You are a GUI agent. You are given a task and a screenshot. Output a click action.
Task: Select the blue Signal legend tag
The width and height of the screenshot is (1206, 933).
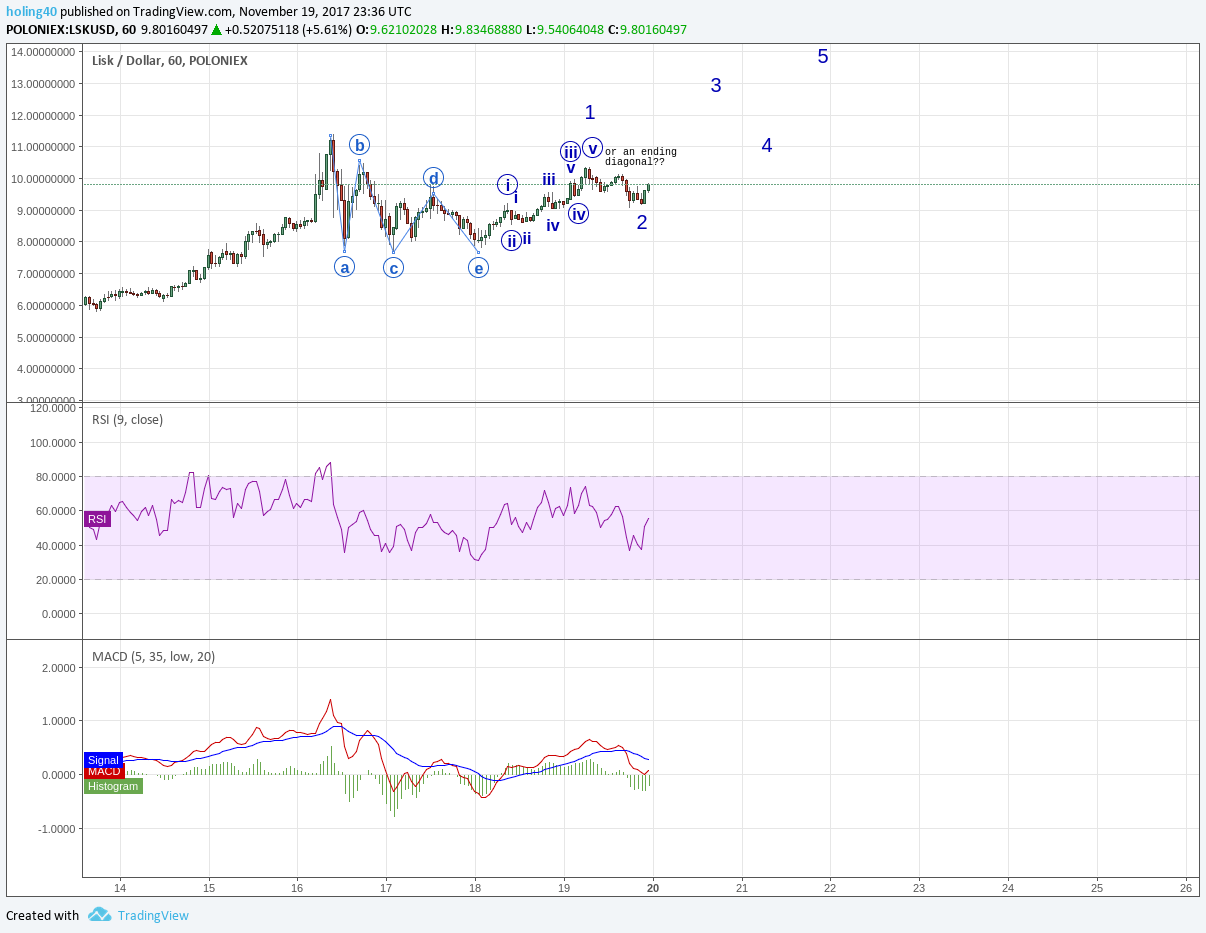coord(103,760)
